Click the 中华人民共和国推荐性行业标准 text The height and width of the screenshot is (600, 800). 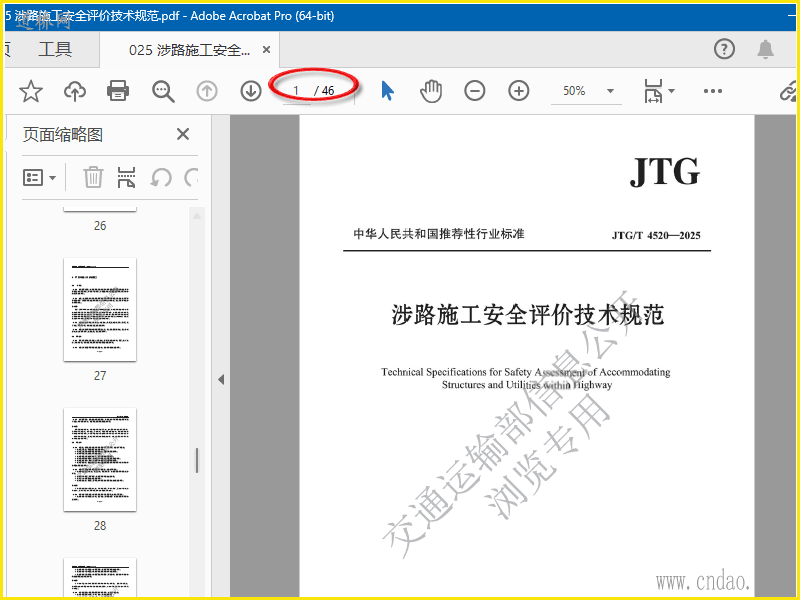click(439, 234)
